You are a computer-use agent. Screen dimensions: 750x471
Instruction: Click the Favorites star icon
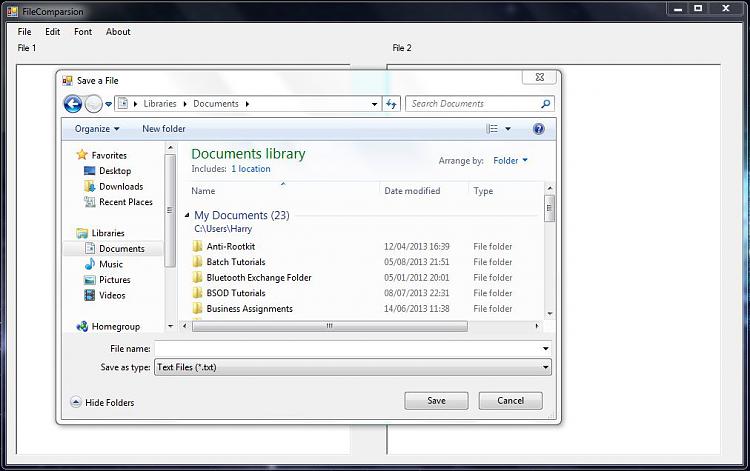(82, 154)
